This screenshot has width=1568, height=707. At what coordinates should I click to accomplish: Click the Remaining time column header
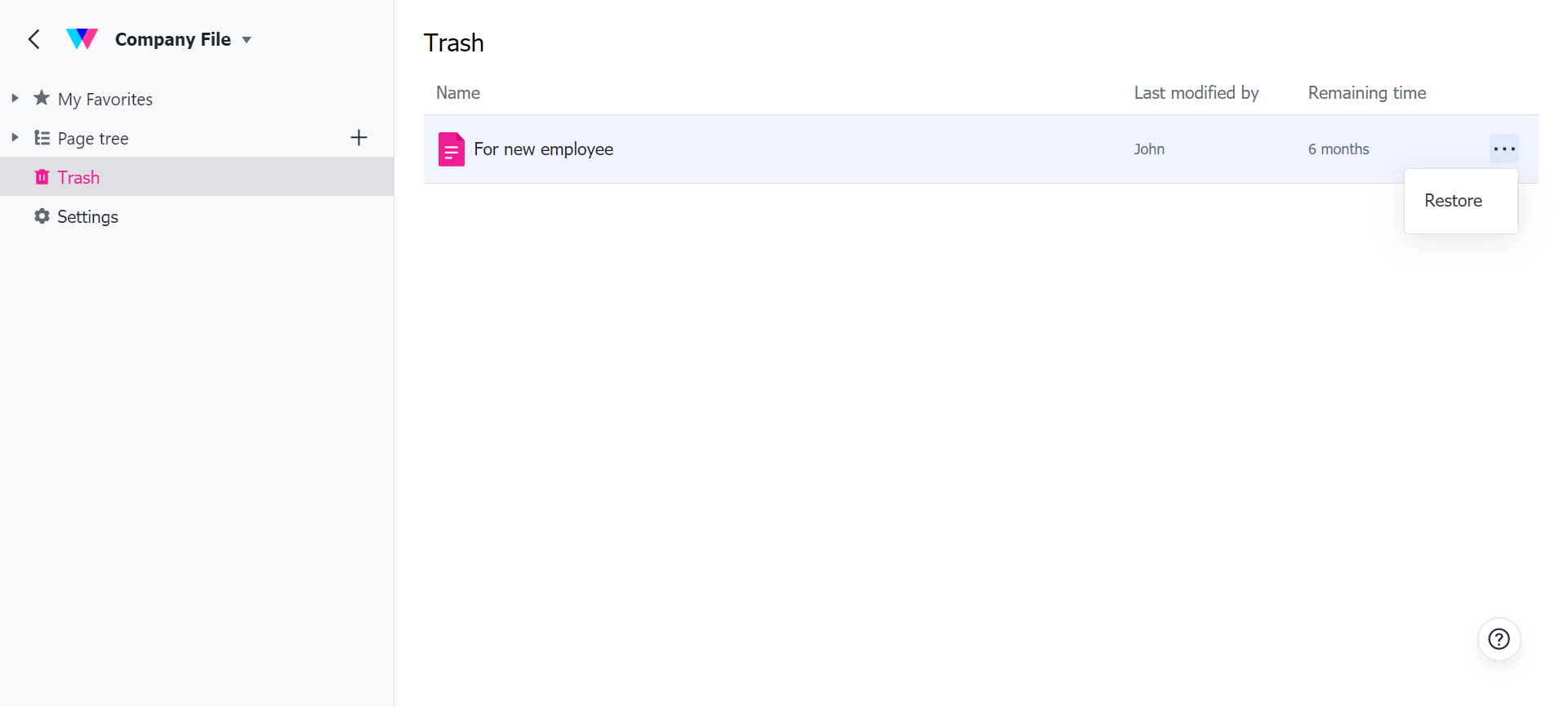click(1366, 93)
